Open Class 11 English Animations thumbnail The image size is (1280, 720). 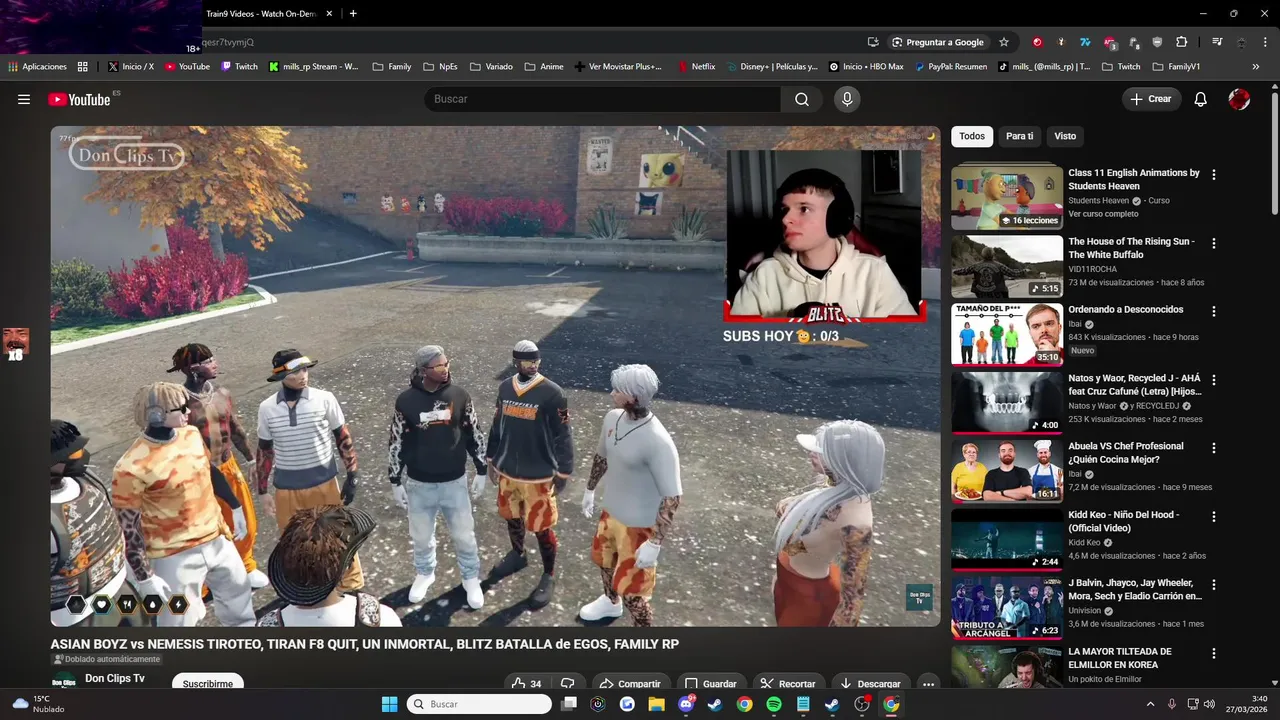[x=1007, y=197]
